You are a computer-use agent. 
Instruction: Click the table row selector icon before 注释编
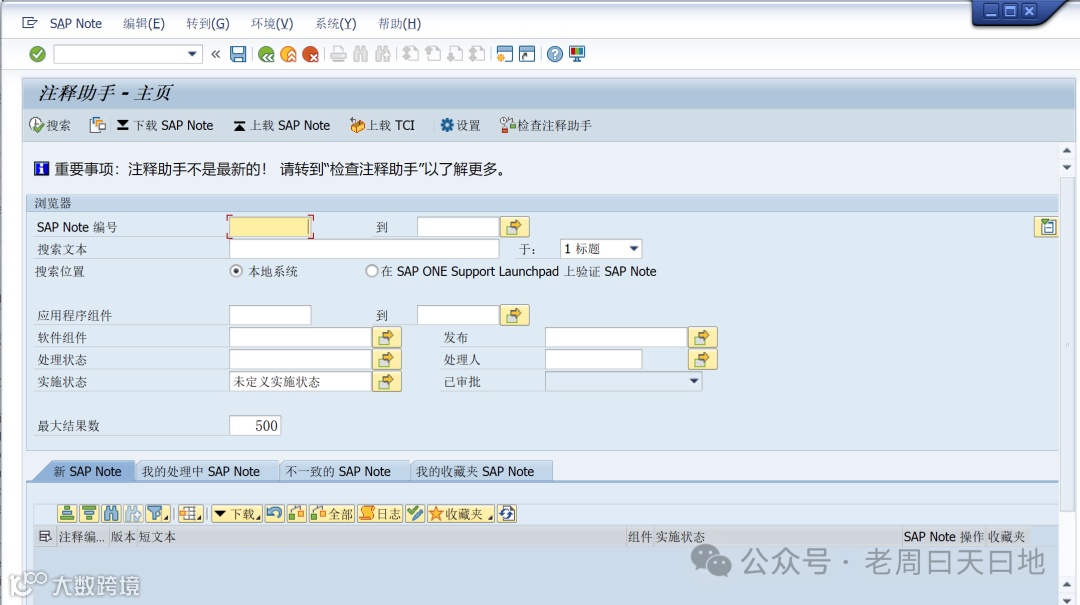pyautogui.click(x=45, y=536)
